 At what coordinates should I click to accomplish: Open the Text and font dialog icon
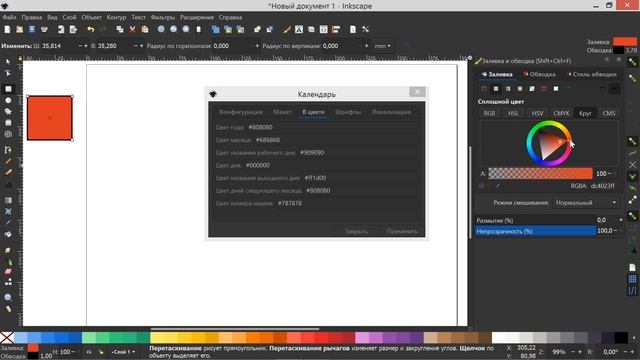click(299, 29)
